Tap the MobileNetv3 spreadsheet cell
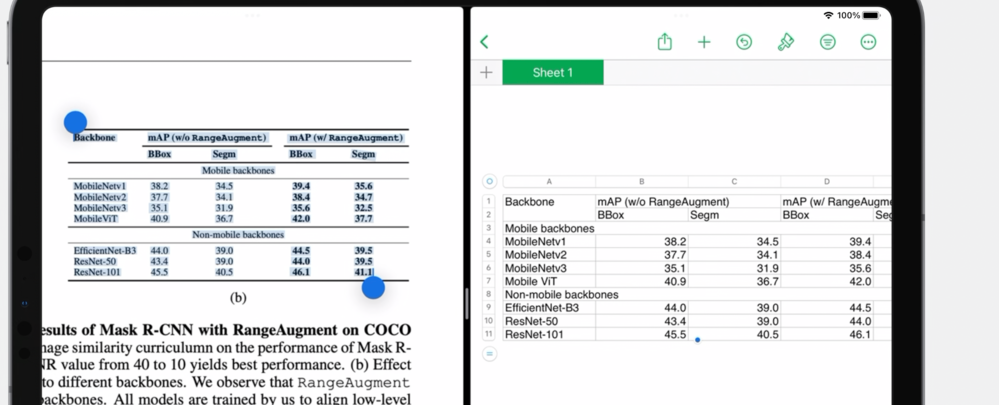The image size is (999, 405). click(x=549, y=268)
